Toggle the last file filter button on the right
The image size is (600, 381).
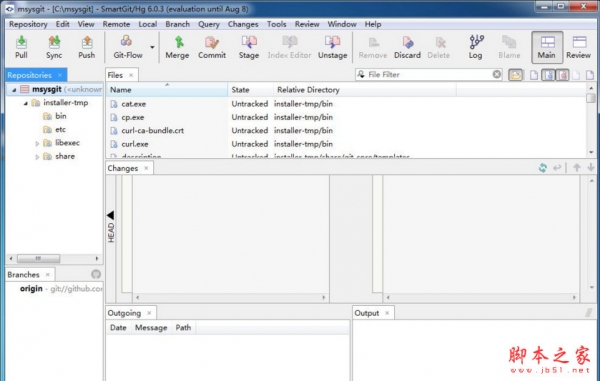tap(590, 75)
